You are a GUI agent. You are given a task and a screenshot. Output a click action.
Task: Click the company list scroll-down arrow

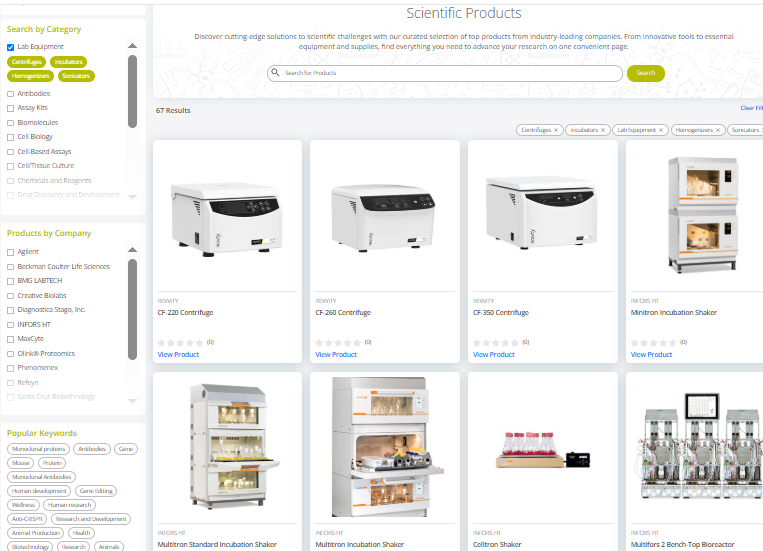[x=132, y=401]
